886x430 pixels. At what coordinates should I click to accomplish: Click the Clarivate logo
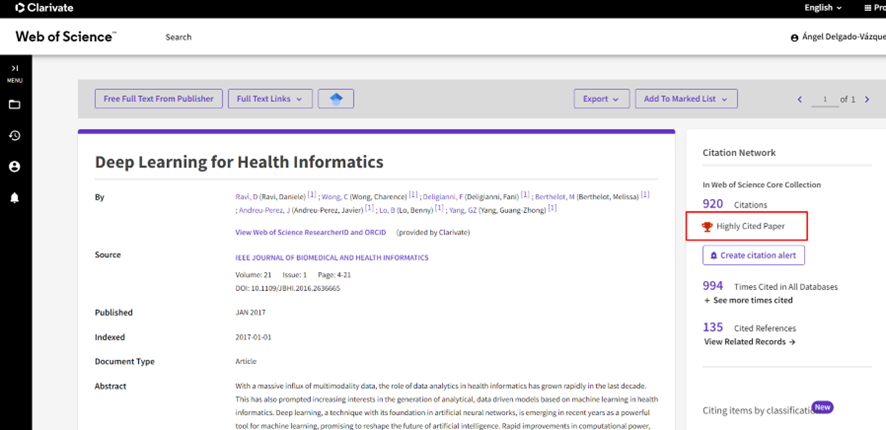tap(44, 8)
